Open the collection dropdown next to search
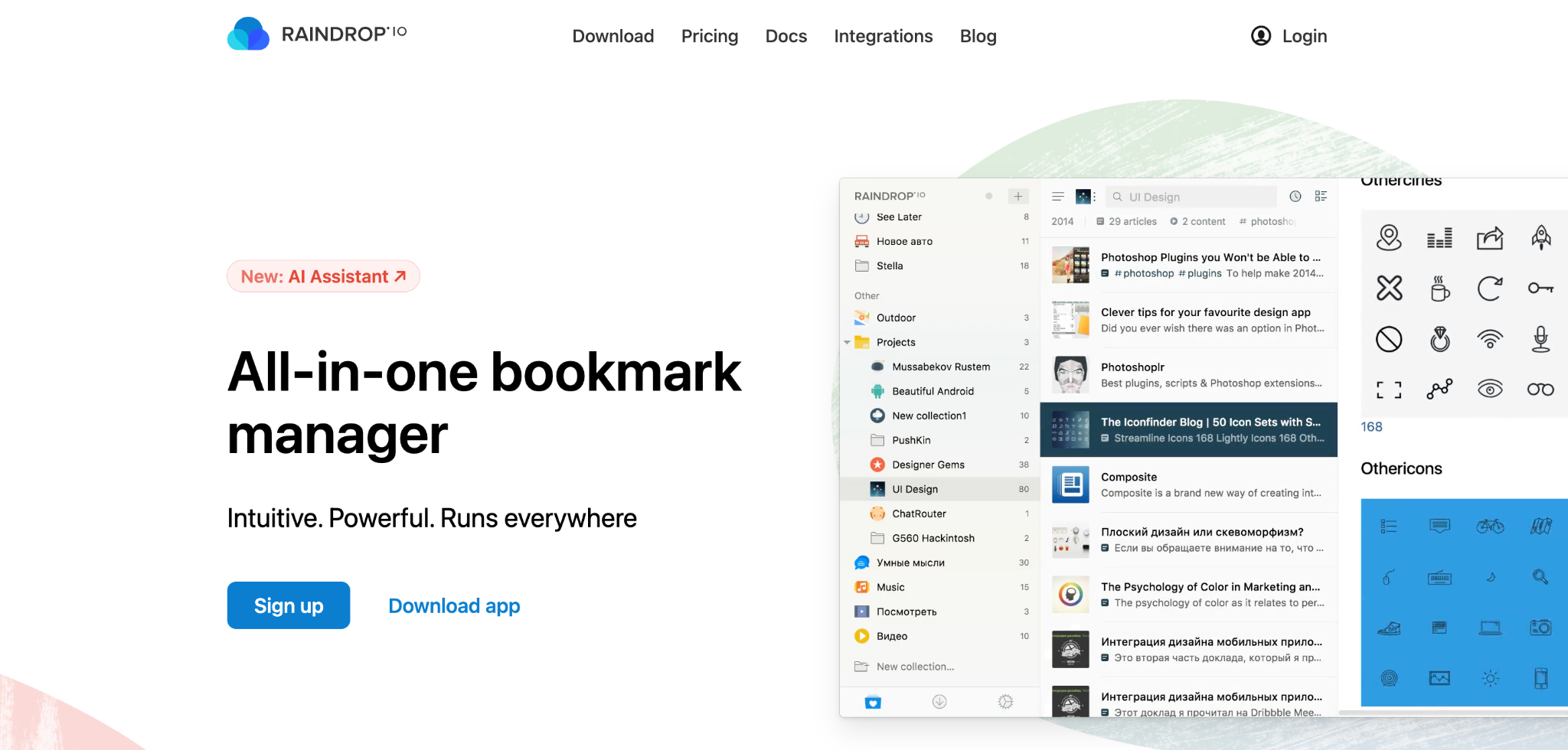The width and height of the screenshot is (1568, 750). 1086,197
